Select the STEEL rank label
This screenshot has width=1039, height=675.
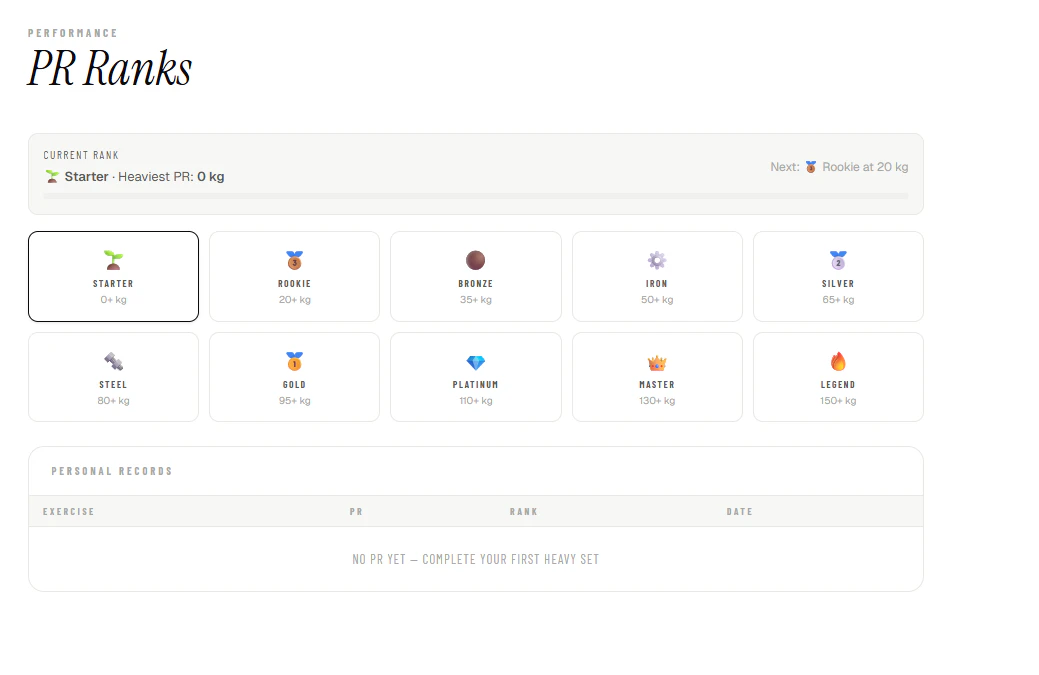coord(113,385)
